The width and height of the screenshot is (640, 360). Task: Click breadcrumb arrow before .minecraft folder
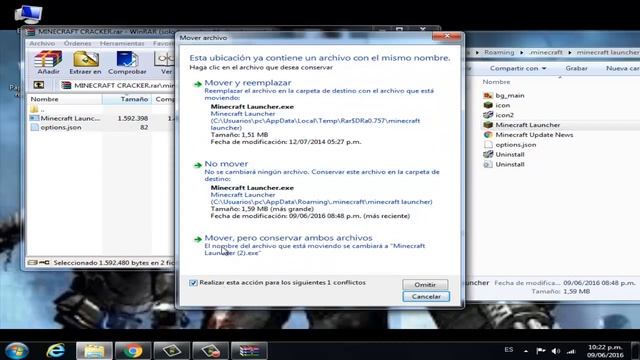pos(522,52)
